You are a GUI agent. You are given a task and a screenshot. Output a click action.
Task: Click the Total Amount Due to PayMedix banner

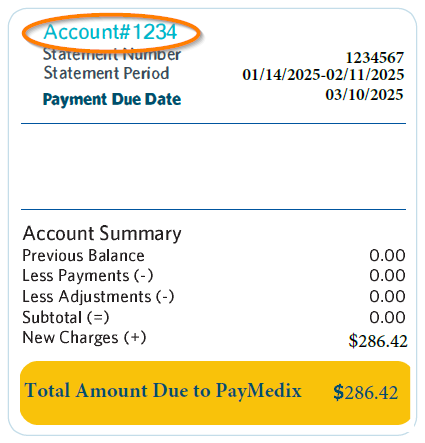pyautogui.click(x=215, y=393)
